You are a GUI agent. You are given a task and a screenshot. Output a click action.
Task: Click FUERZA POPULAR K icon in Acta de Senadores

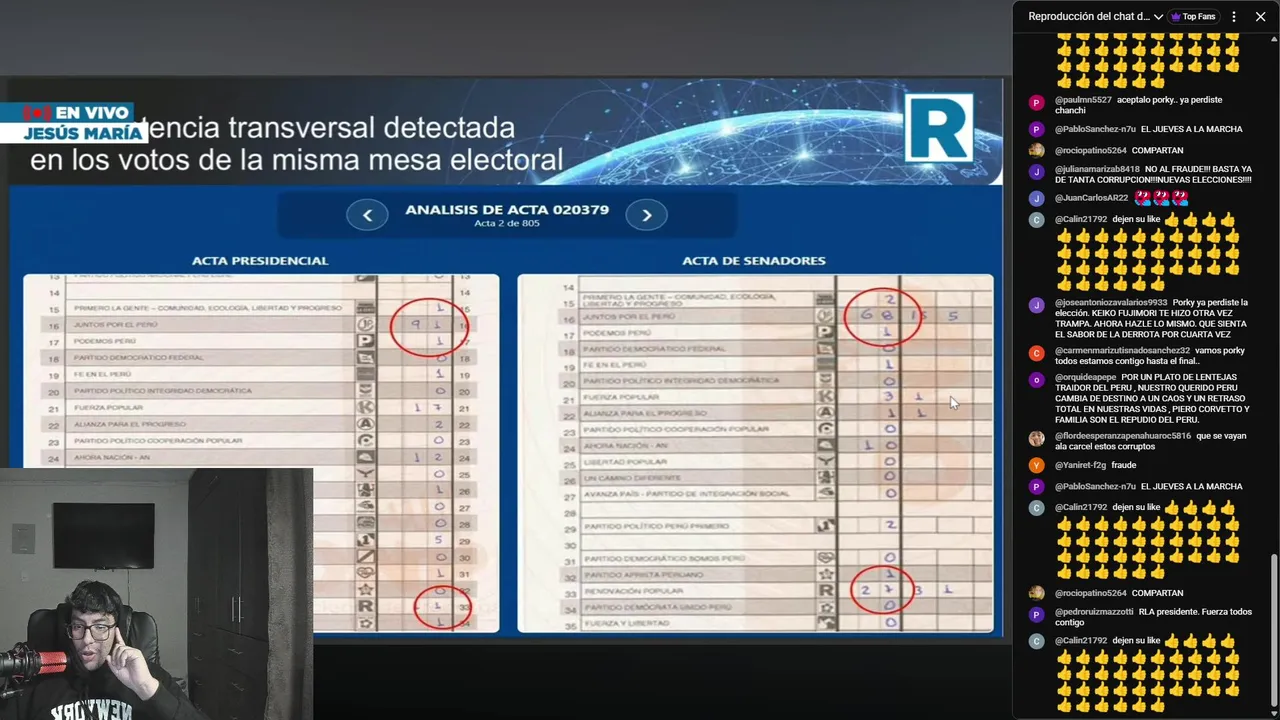click(x=826, y=397)
